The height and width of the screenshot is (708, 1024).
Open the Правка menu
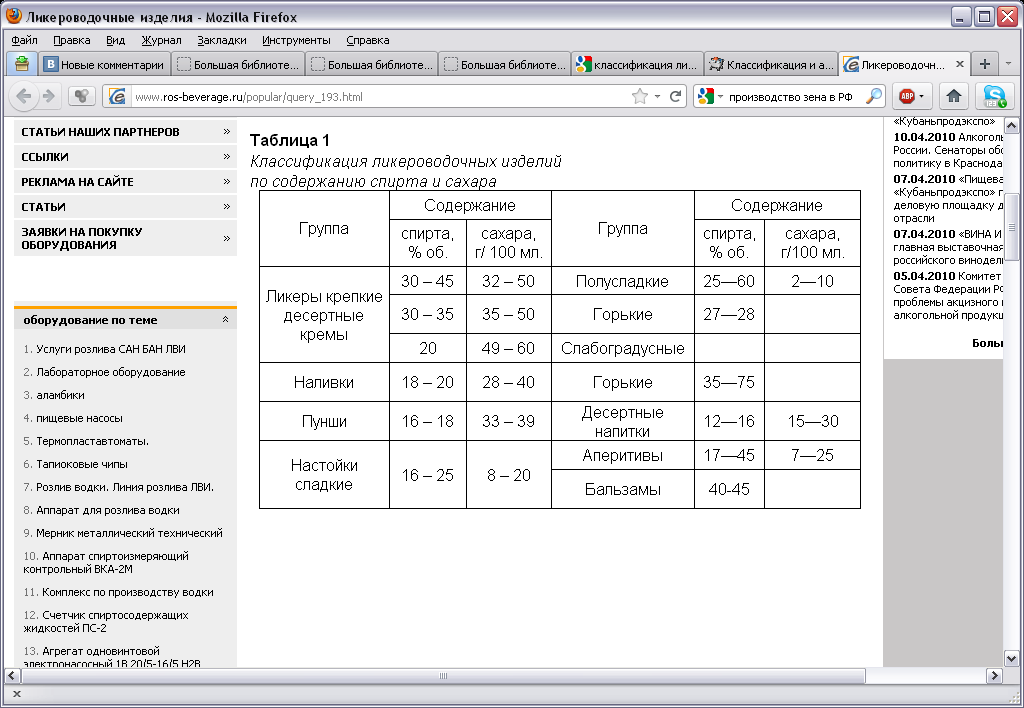(x=72, y=40)
